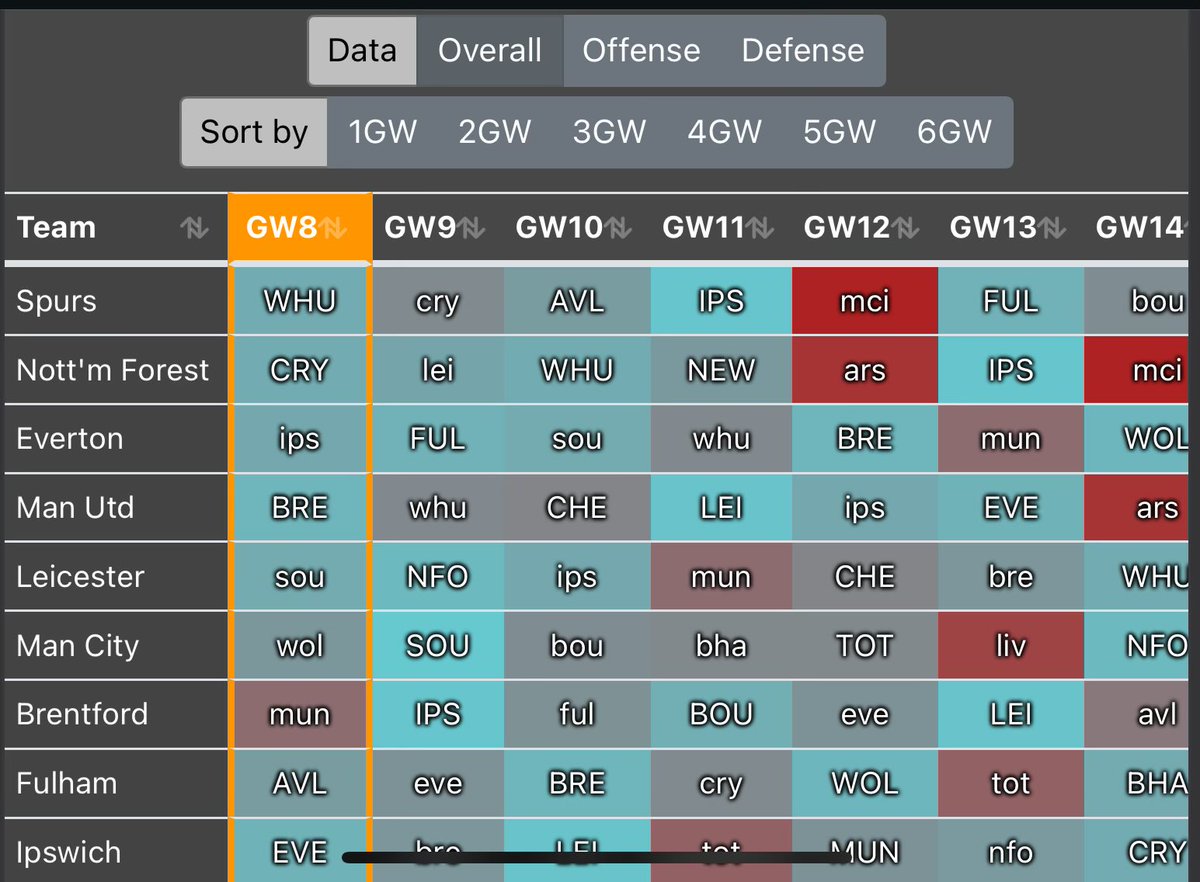
Task: Click Nott'm Forest GW8 CRY cell
Action: [x=300, y=370]
